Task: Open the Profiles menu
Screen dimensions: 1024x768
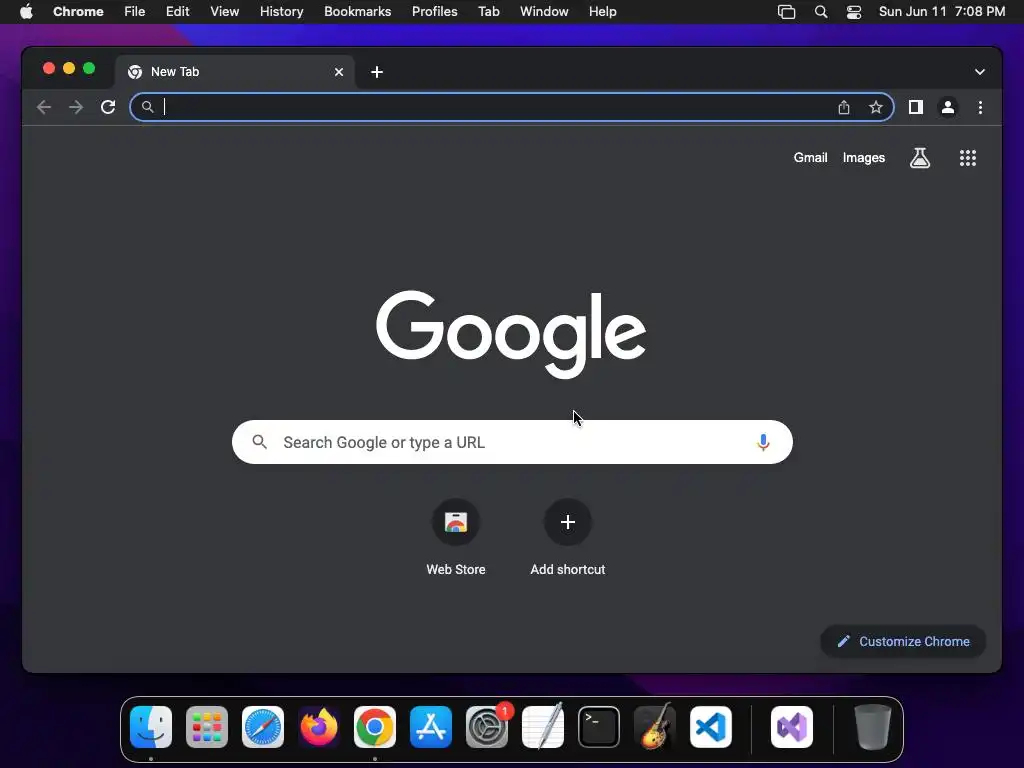Action: click(x=434, y=12)
